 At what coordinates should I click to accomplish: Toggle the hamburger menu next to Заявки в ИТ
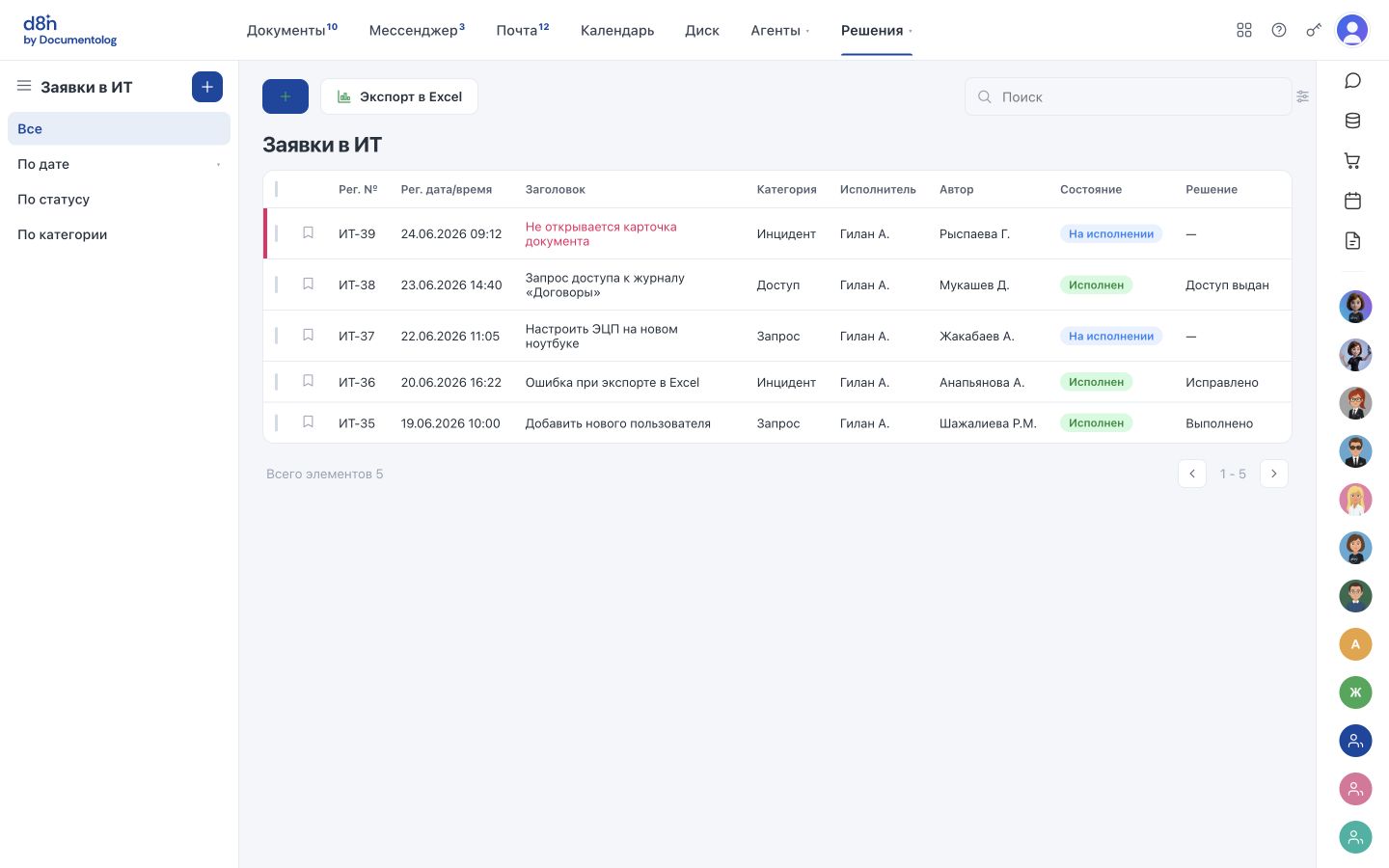24,86
